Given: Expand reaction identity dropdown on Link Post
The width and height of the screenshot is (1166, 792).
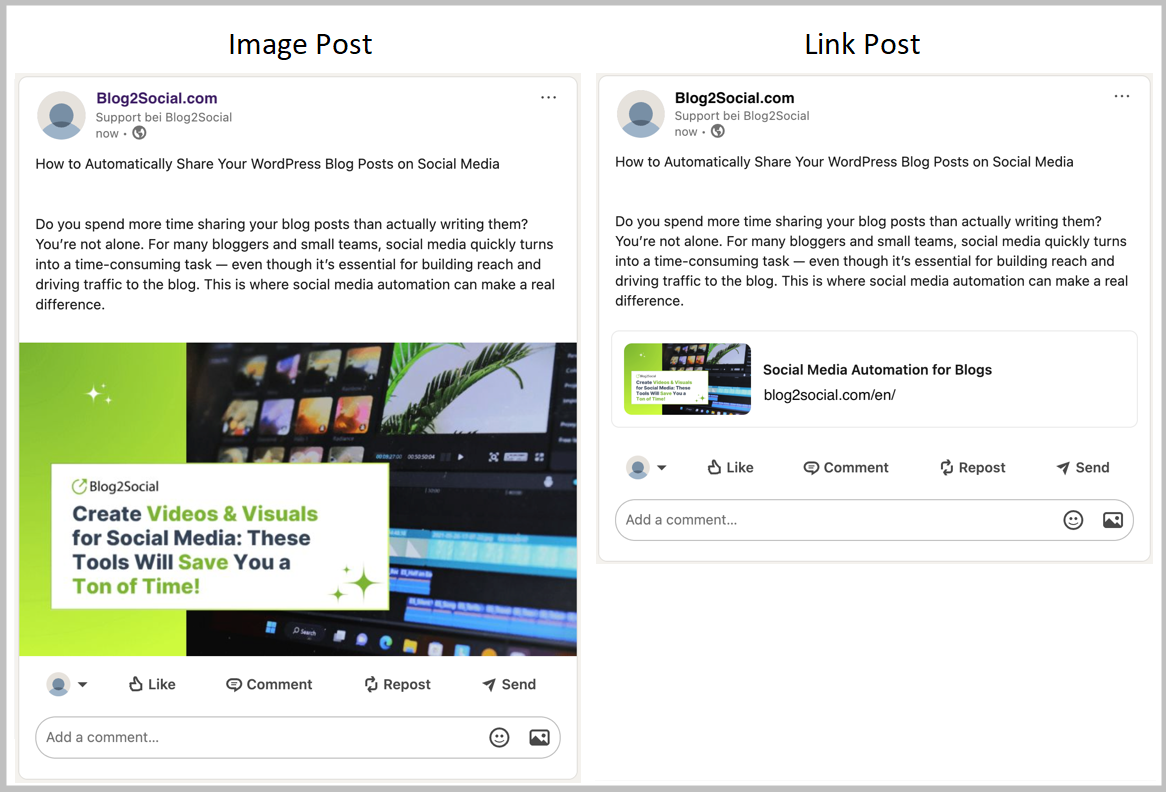Looking at the screenshot, I should click(x=661, y=468).
